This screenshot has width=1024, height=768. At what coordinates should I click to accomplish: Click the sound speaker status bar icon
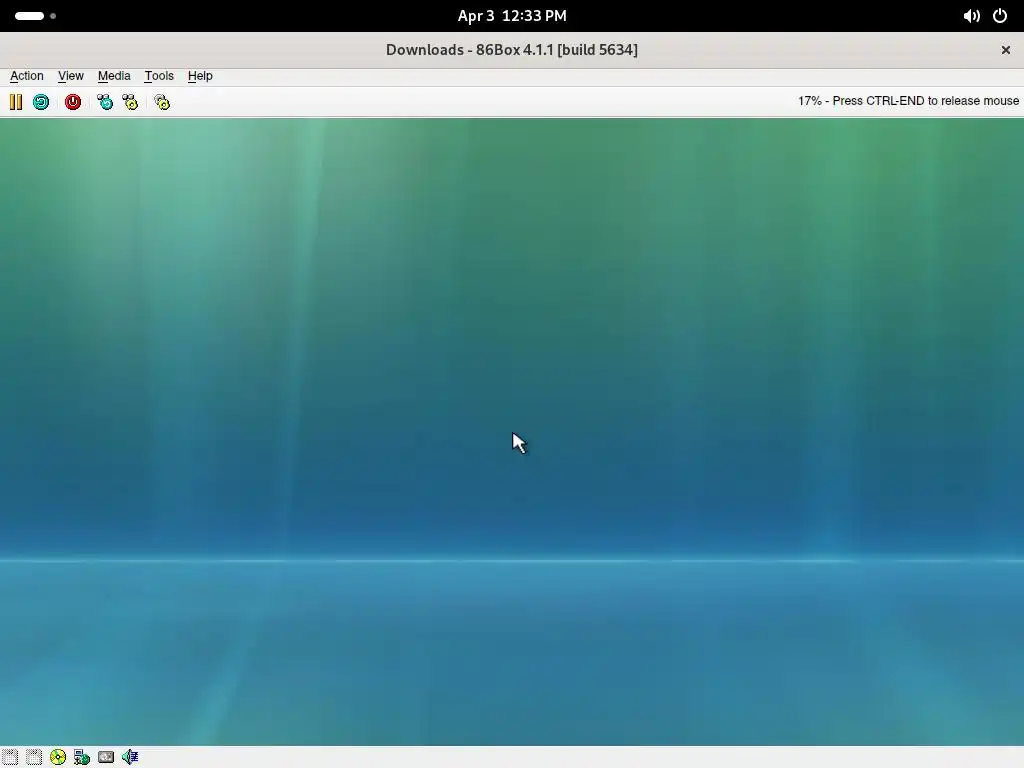(x=130, y=757)
